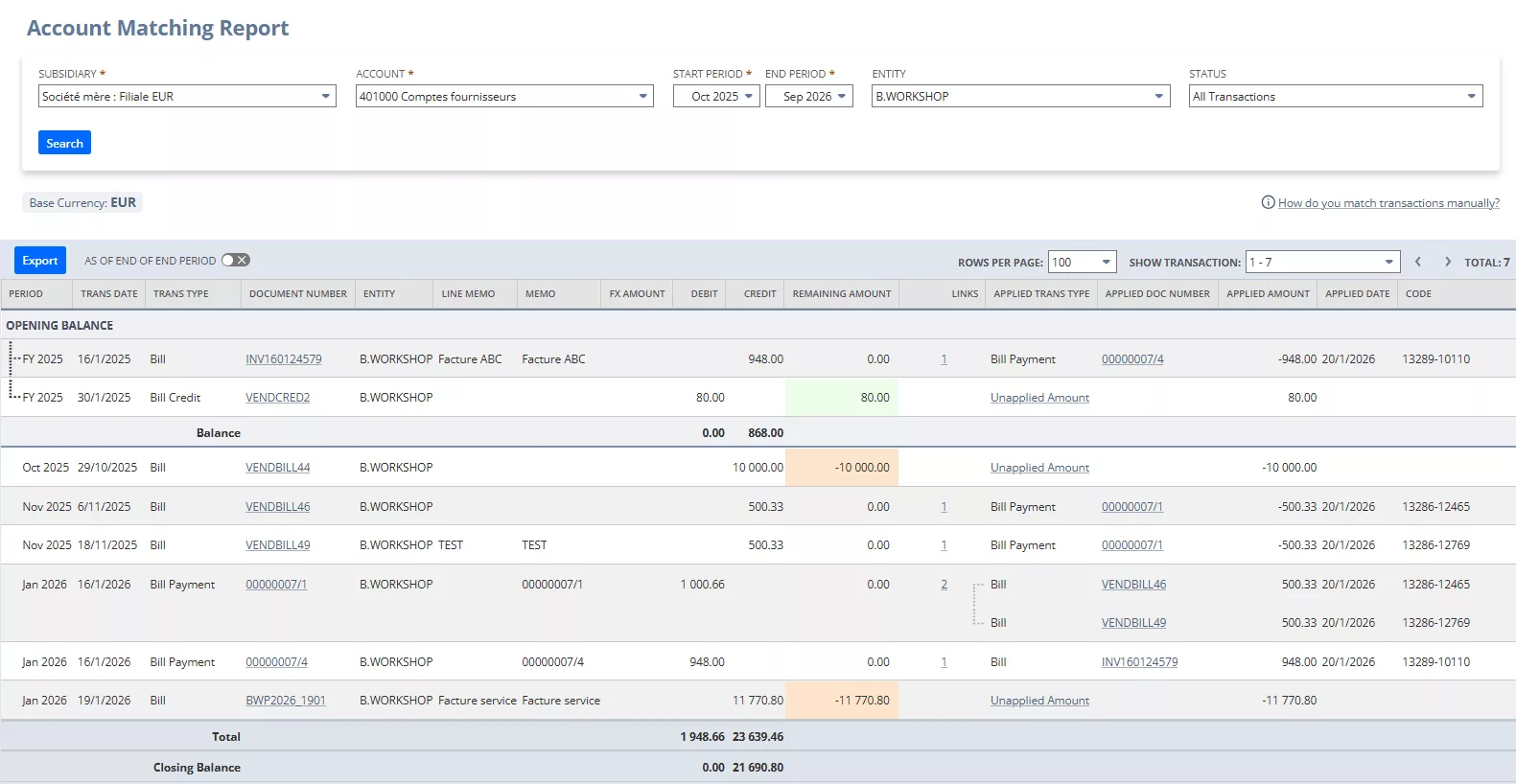Screen dimensions: 1516x784
Task: Change Rows Per Page dropdown
Action: tap(1082, 262)
